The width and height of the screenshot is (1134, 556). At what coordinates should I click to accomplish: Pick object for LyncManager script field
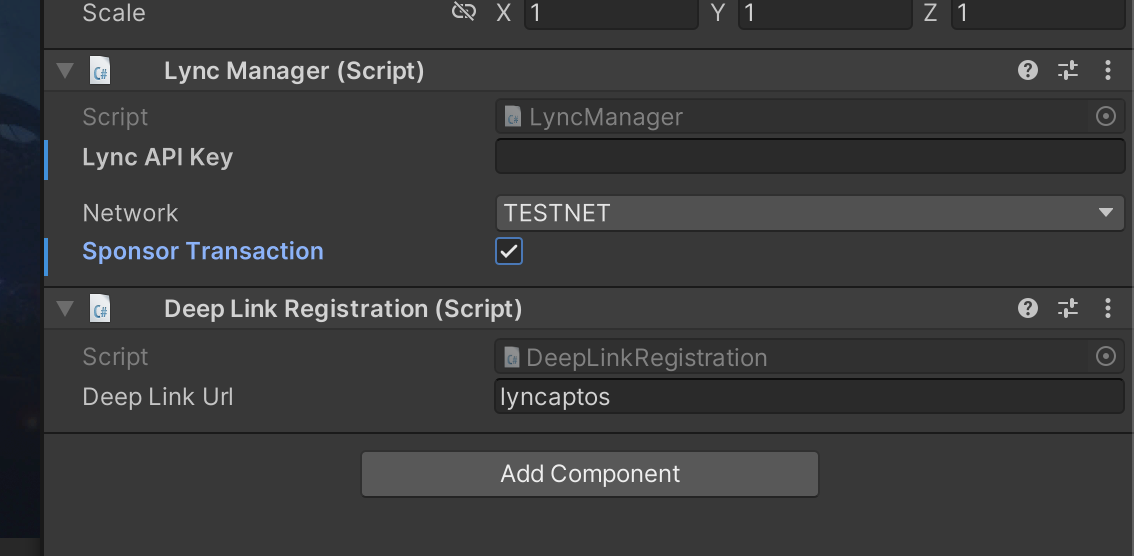click(x=1106, y=116)
